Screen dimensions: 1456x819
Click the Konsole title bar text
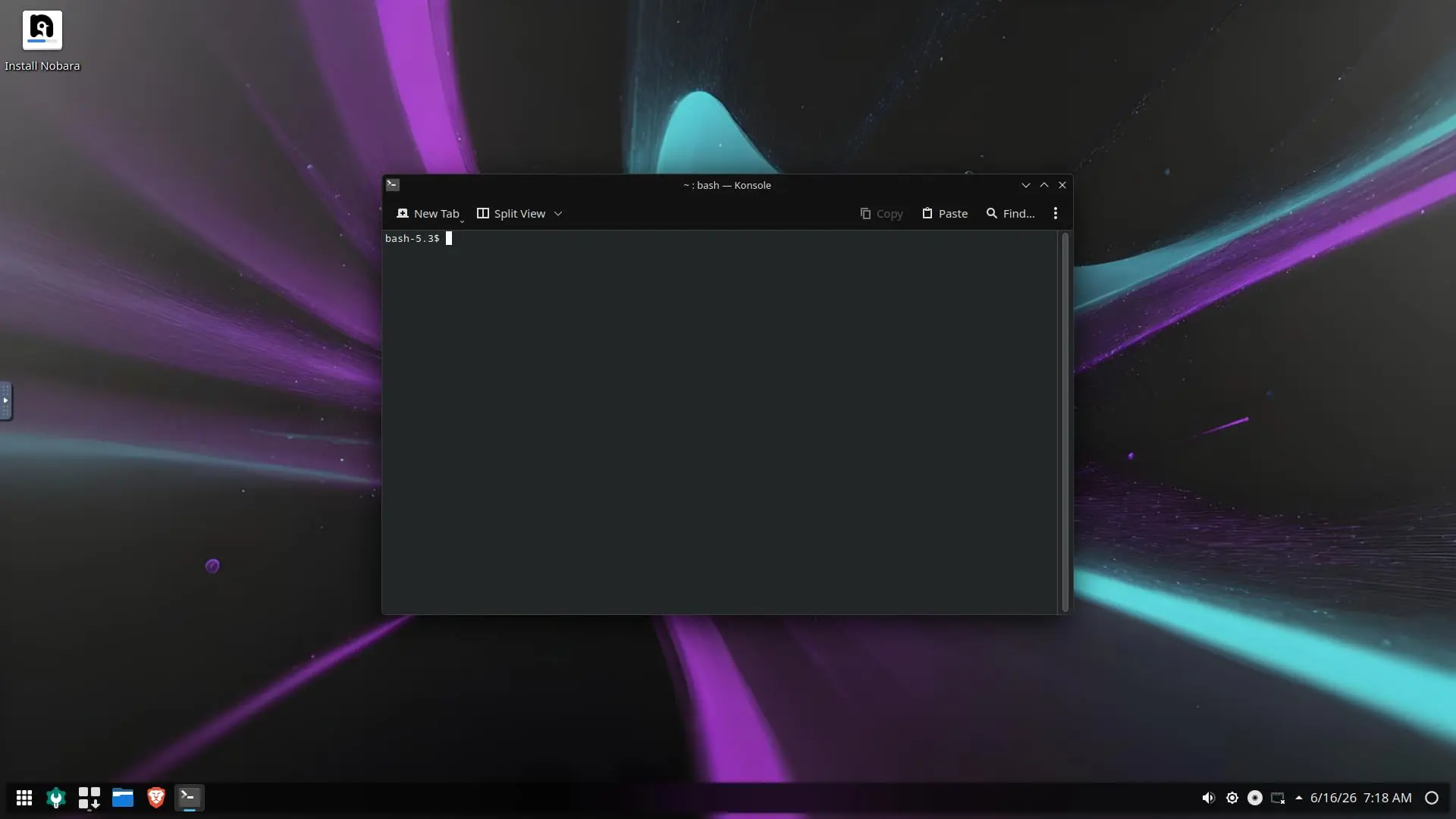pyautogui.click(x=727, y=185)
